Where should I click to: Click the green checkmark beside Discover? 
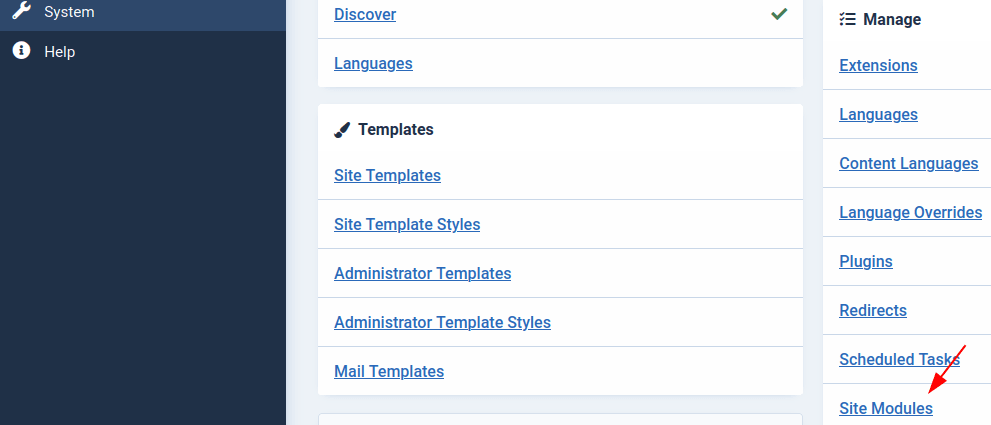click(x=778, y=14)
